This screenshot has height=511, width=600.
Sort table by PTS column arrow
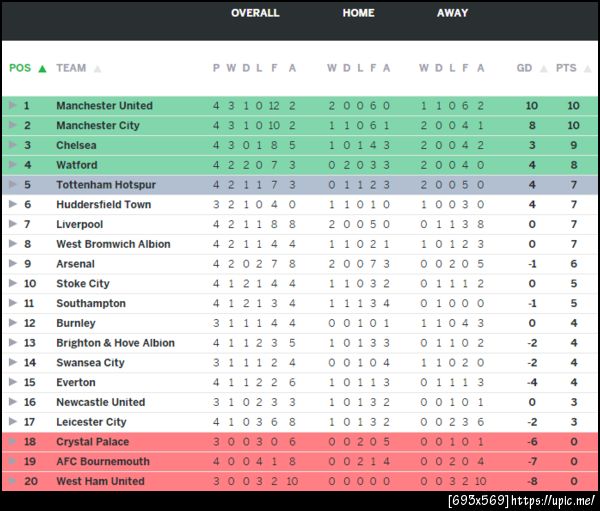(586, 69)
